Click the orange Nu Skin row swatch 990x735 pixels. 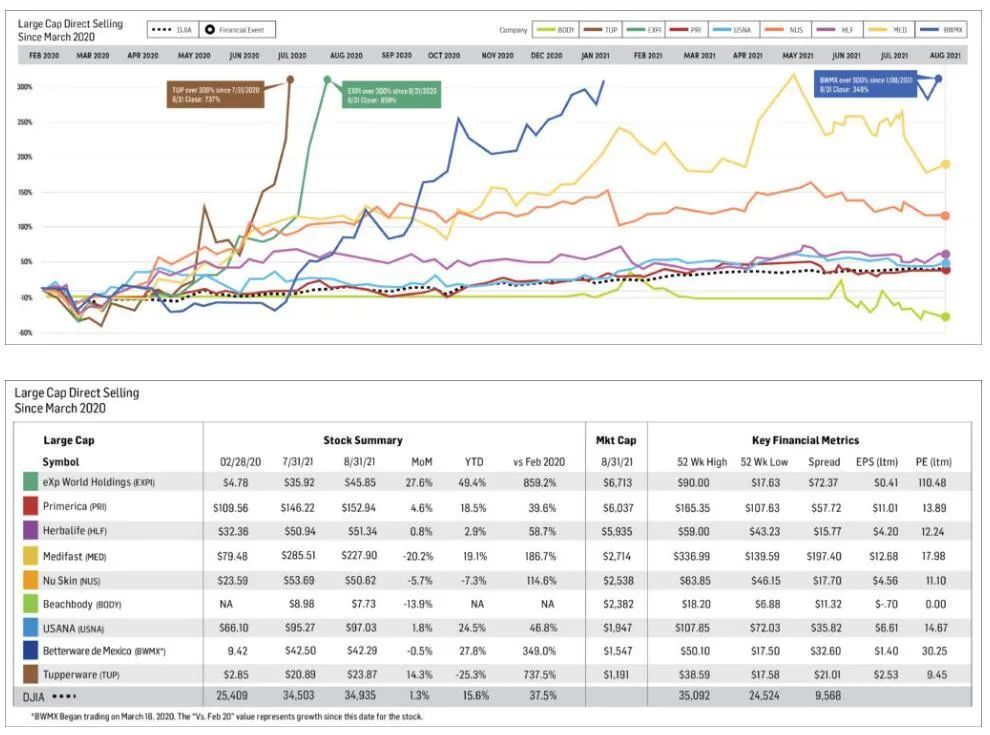point(30,580)
